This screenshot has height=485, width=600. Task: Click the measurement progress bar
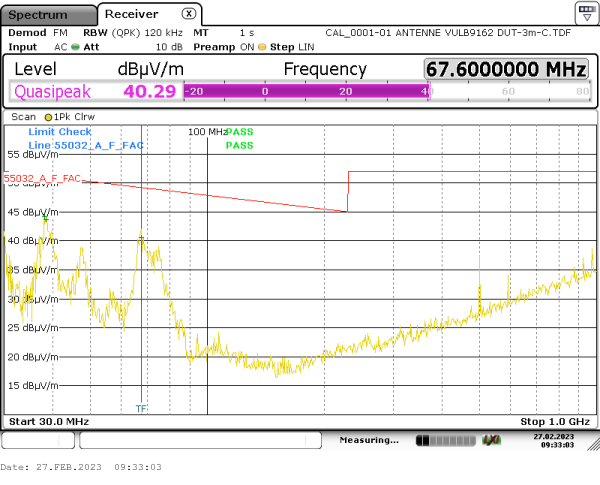446,441
